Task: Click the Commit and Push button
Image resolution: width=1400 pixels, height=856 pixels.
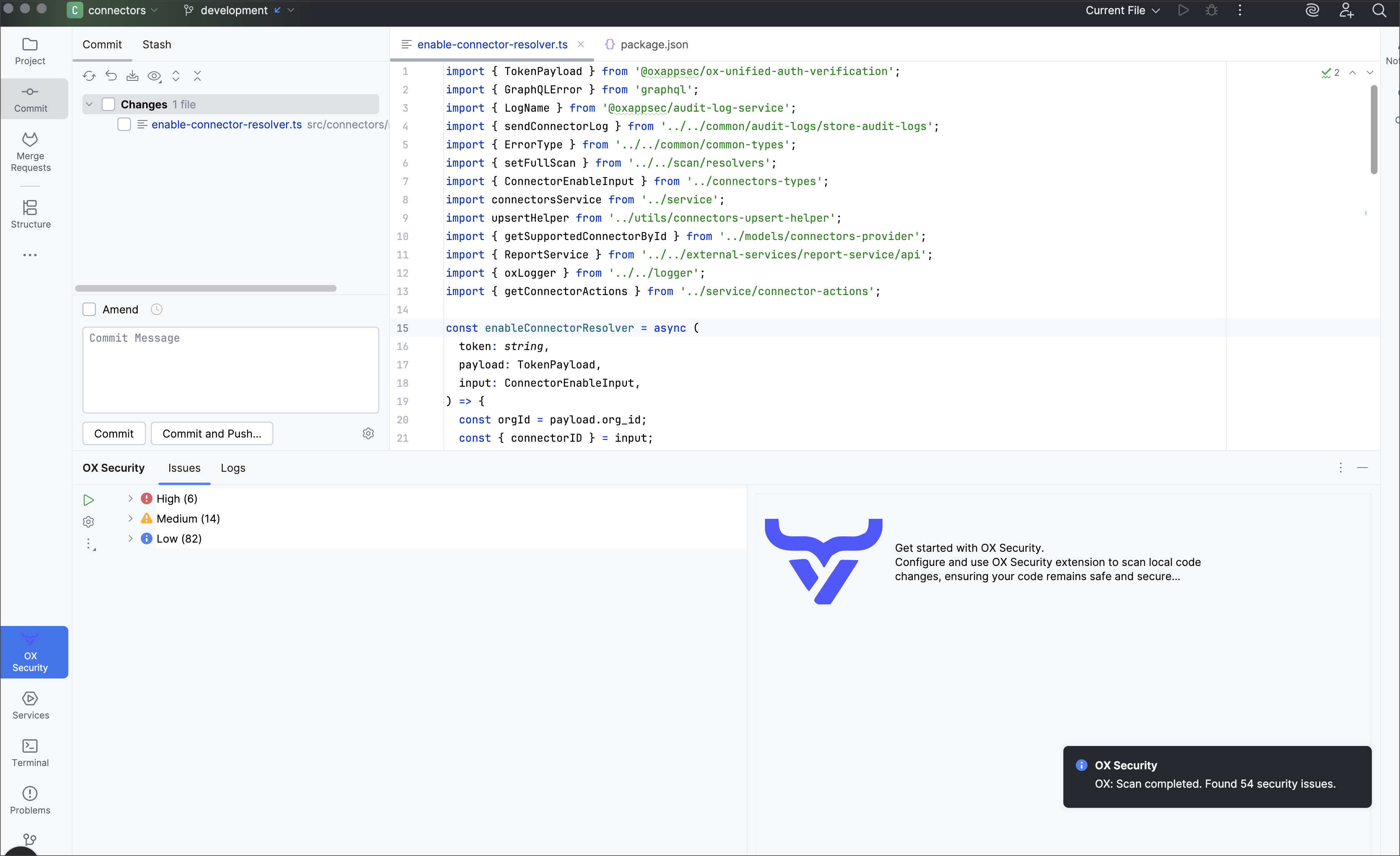Action: 212,434
